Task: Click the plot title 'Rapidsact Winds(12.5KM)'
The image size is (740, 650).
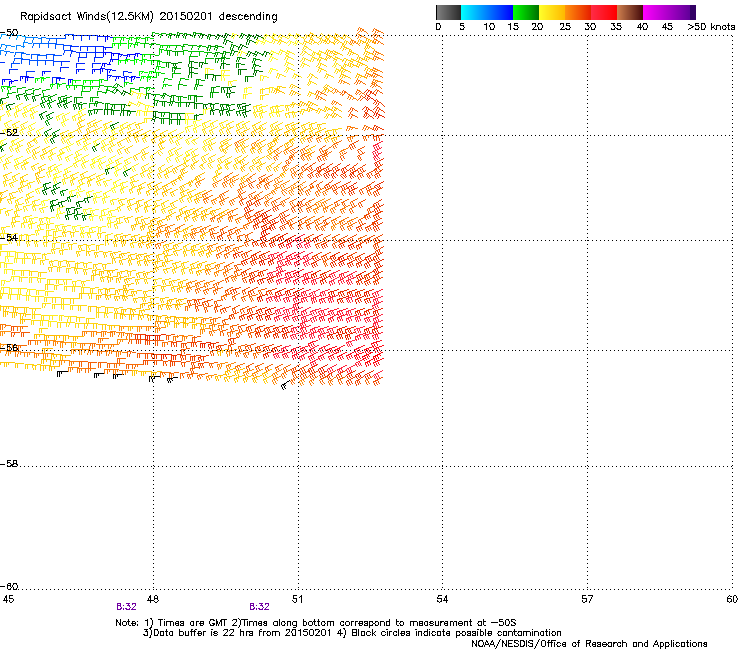Action: click(x=87, y=17)
